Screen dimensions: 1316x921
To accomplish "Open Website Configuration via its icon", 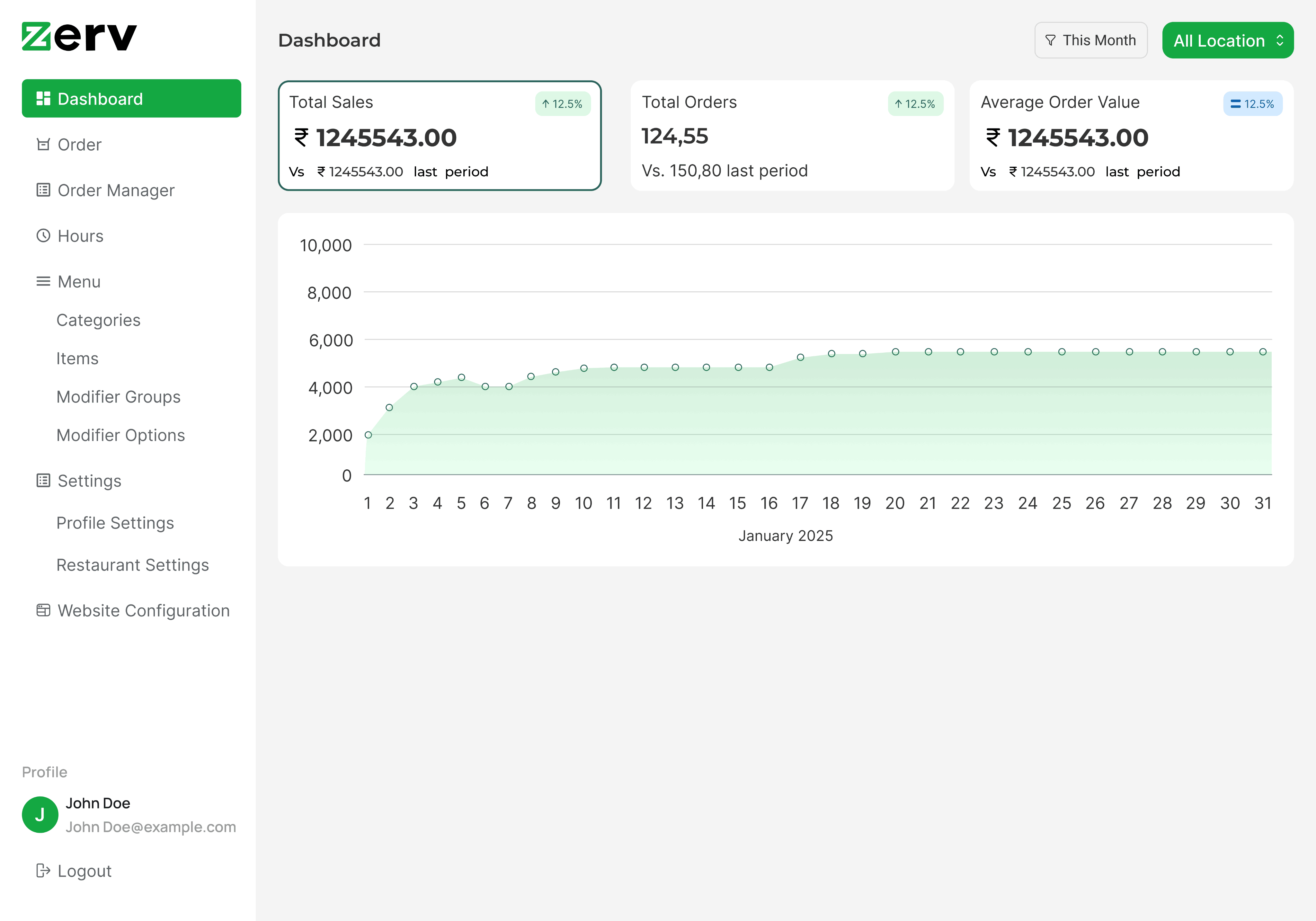I will pos(43,610).
